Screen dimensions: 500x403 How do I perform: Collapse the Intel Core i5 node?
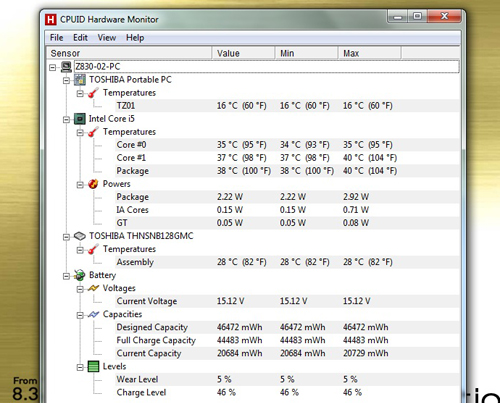point(66,120)
